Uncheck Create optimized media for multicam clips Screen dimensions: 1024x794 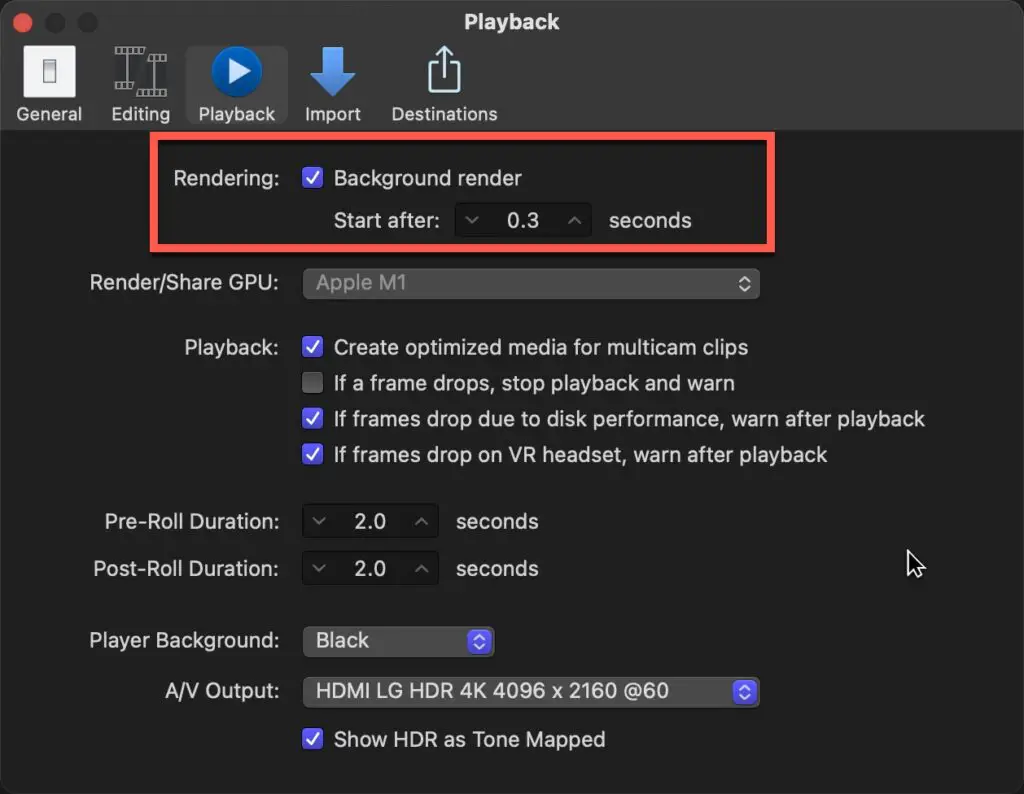point(312,347)
